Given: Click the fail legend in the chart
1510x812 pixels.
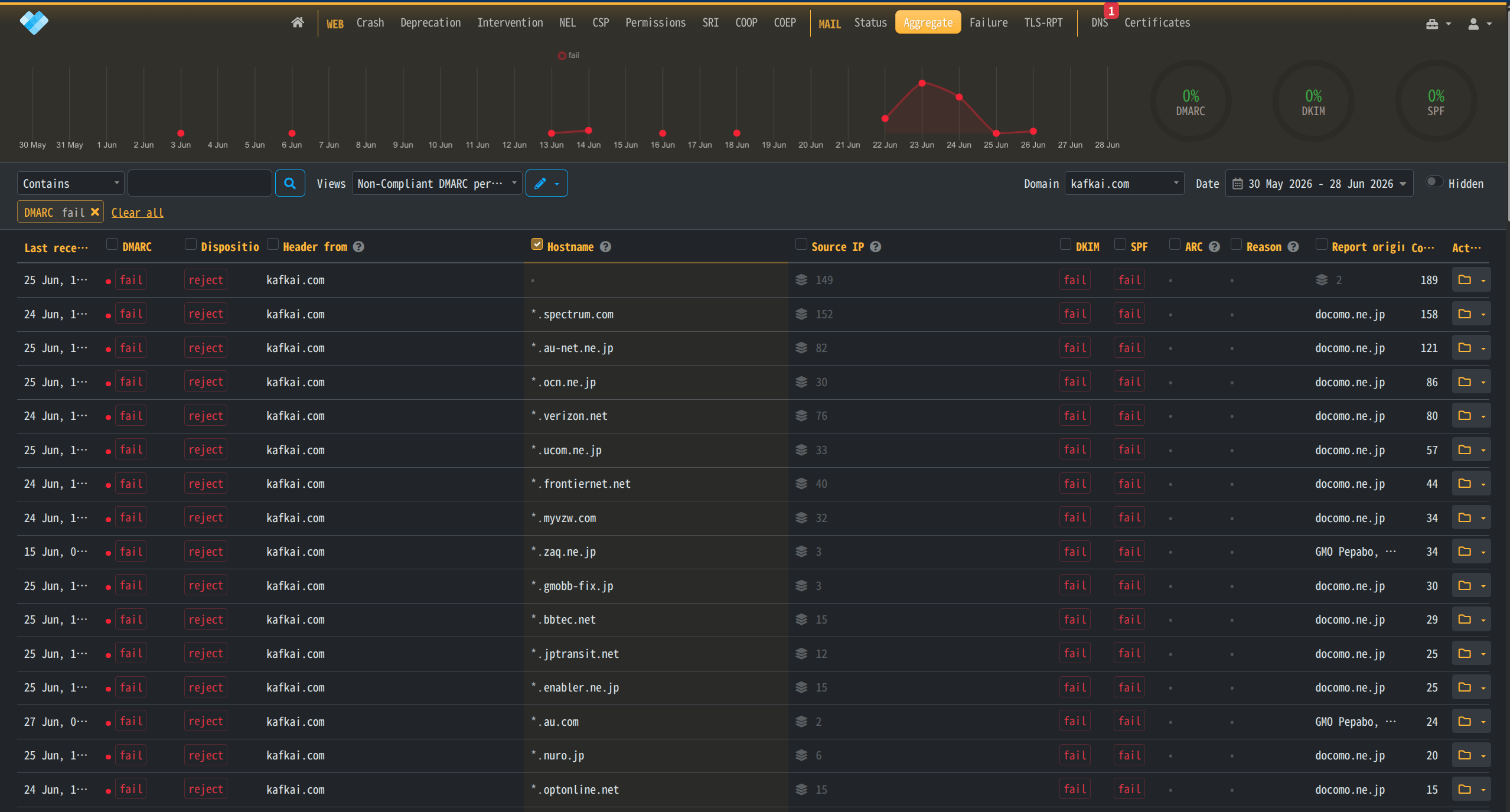Looking at the screenshot, I should (569, 56).
